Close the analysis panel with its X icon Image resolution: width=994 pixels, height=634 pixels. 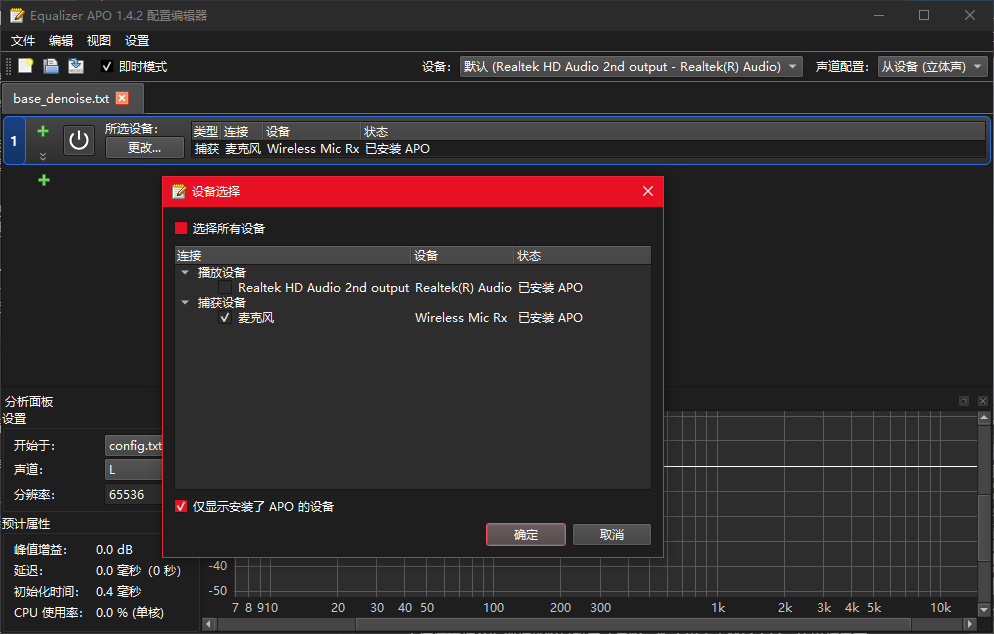(x=983, y=401)
